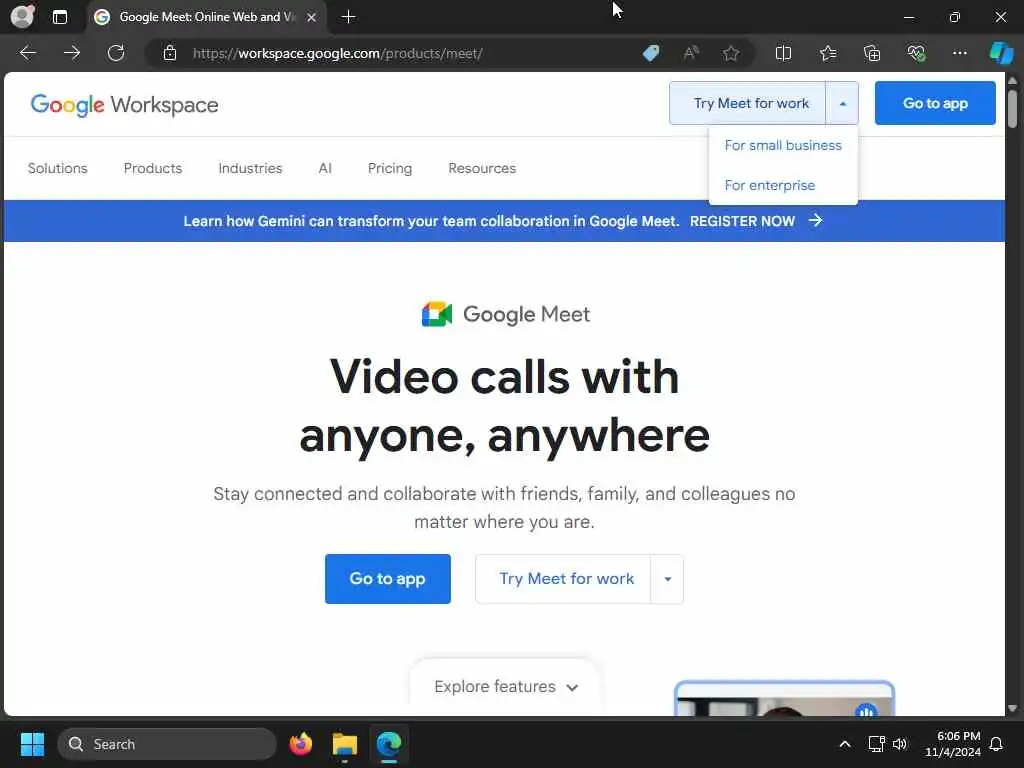1024x768 pixels.
Task: Launch Firefox from the taskbar
Action: [x=300, y=744]
